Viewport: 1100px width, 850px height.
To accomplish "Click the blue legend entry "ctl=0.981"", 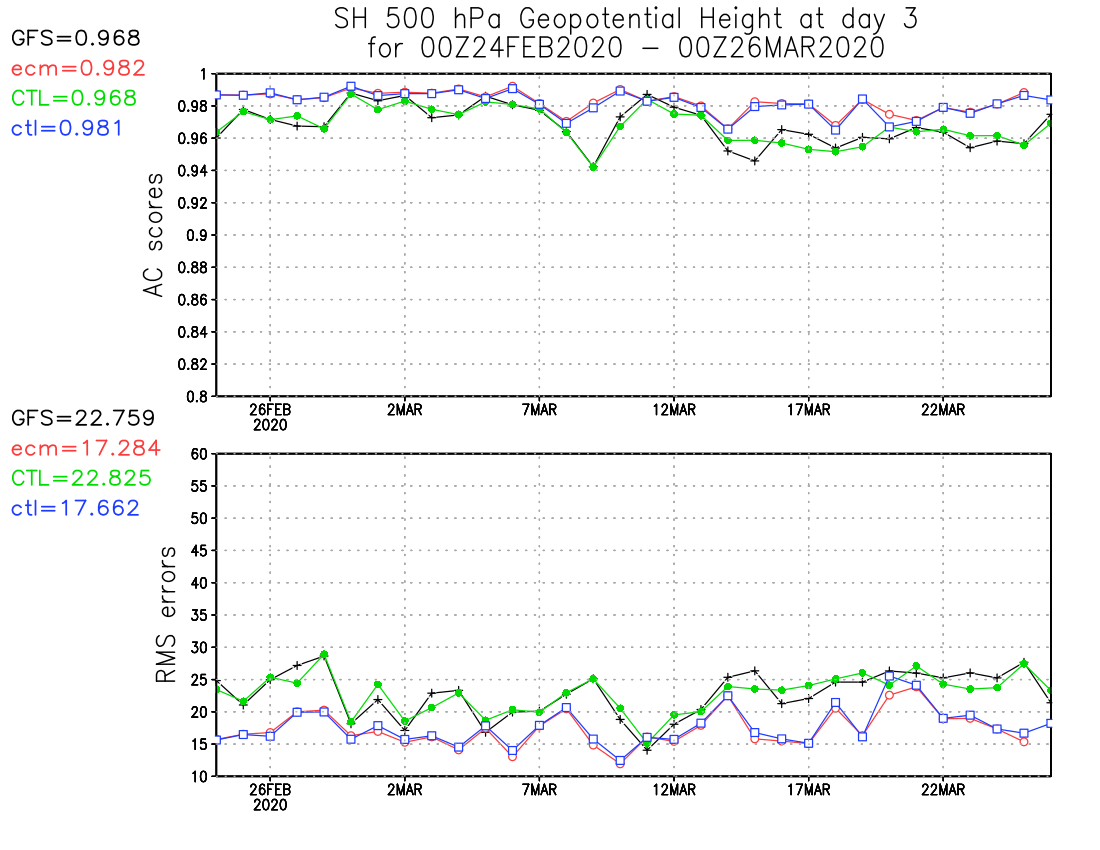I will (x=67, y=128).
